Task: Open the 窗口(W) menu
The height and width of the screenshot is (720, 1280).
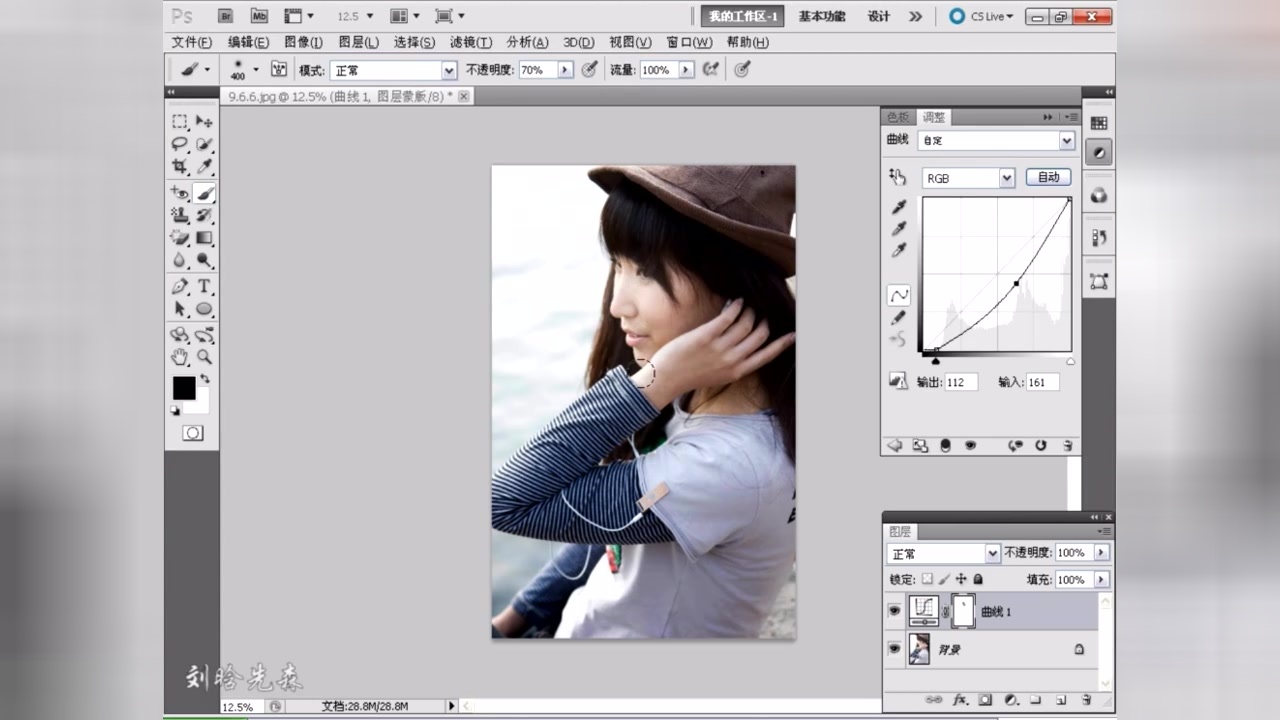Action: pyautogui.click(x=689, y=42)
